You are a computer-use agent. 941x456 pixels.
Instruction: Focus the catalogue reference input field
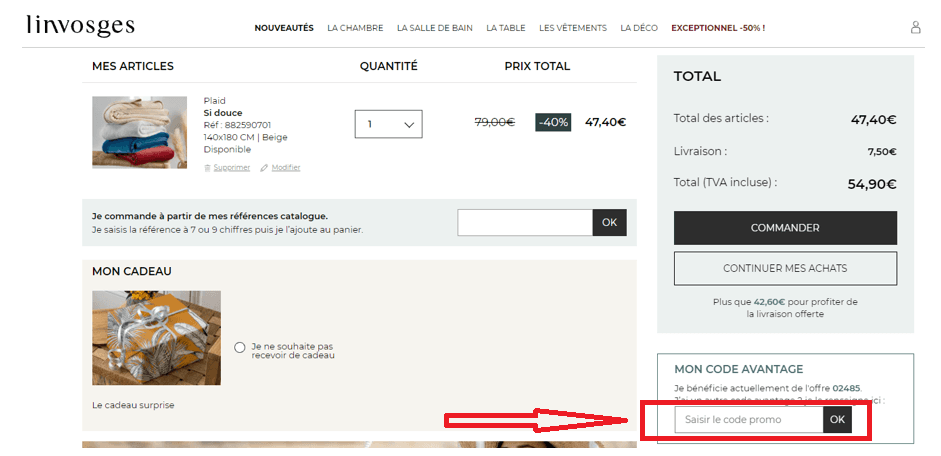click(525, 223)
